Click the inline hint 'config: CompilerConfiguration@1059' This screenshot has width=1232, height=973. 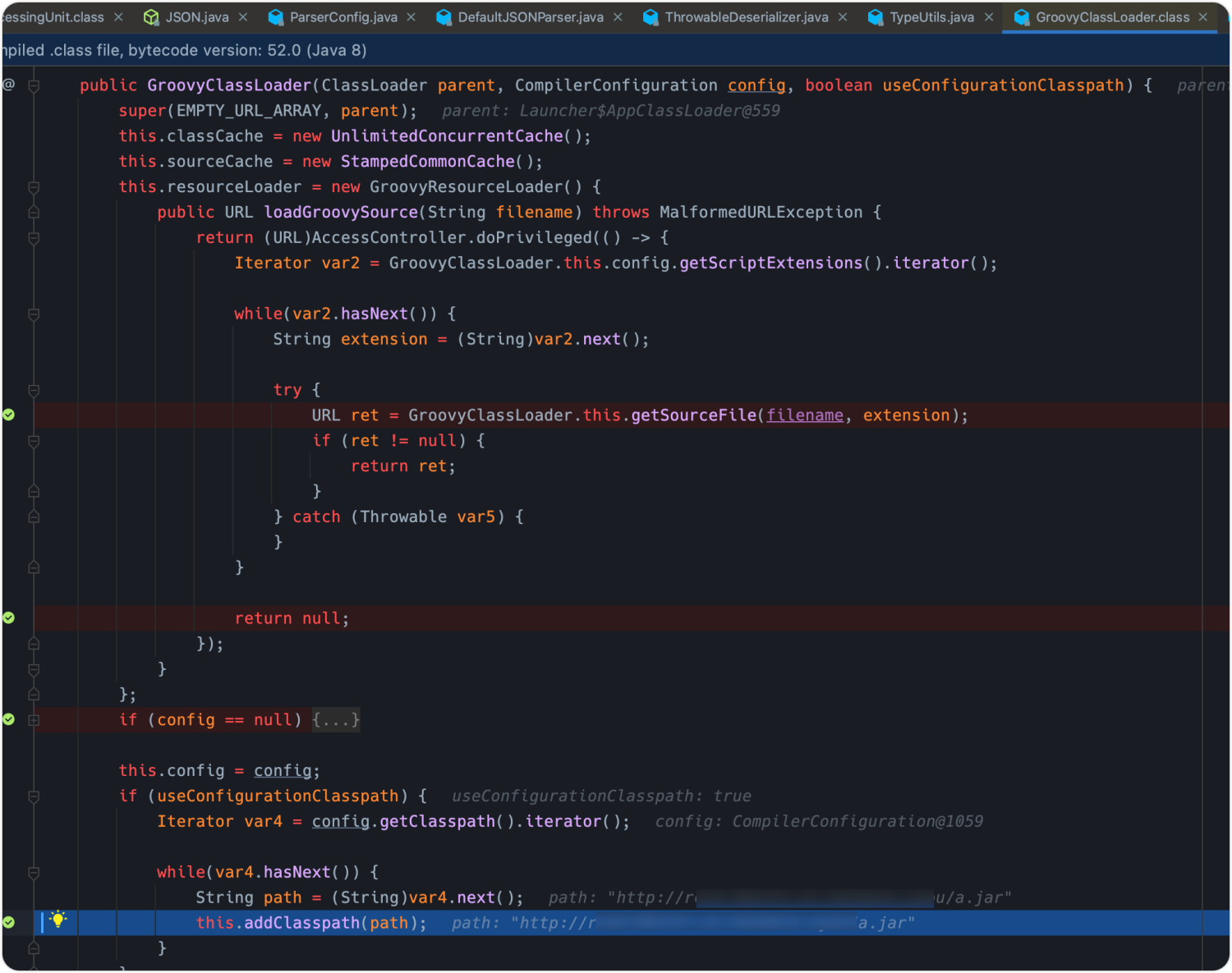point(819,822)
